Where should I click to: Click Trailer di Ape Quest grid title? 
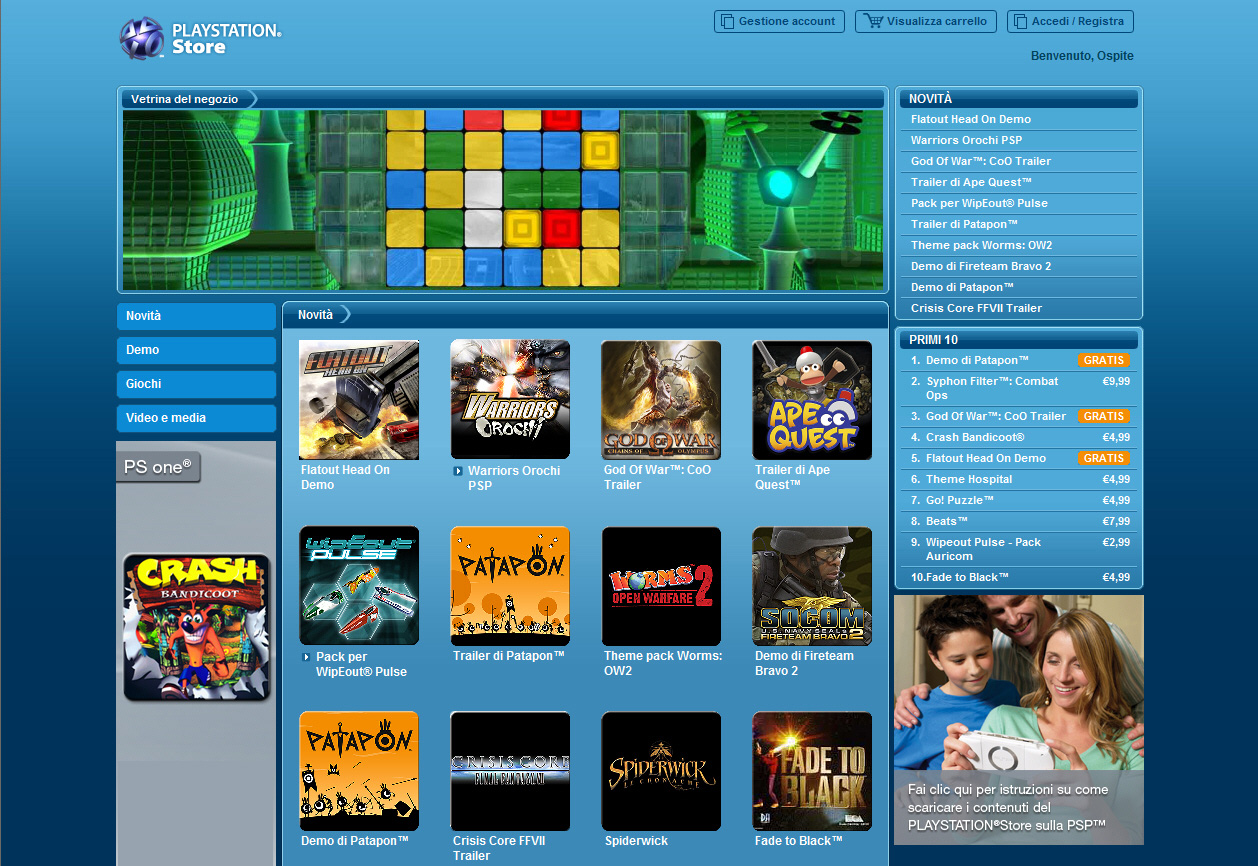793,478
